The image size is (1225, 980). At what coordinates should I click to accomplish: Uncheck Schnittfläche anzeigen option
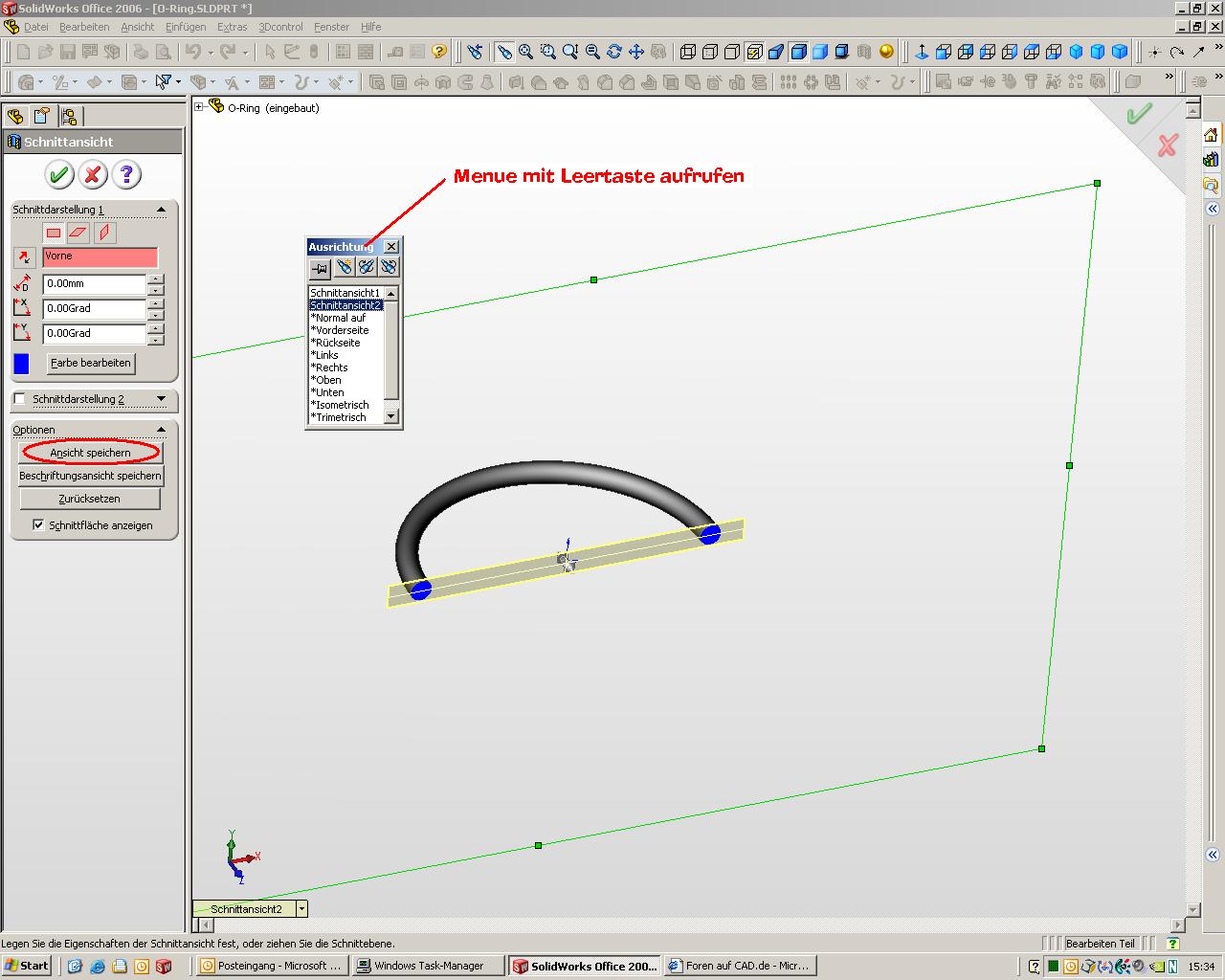tap(38, 524)
